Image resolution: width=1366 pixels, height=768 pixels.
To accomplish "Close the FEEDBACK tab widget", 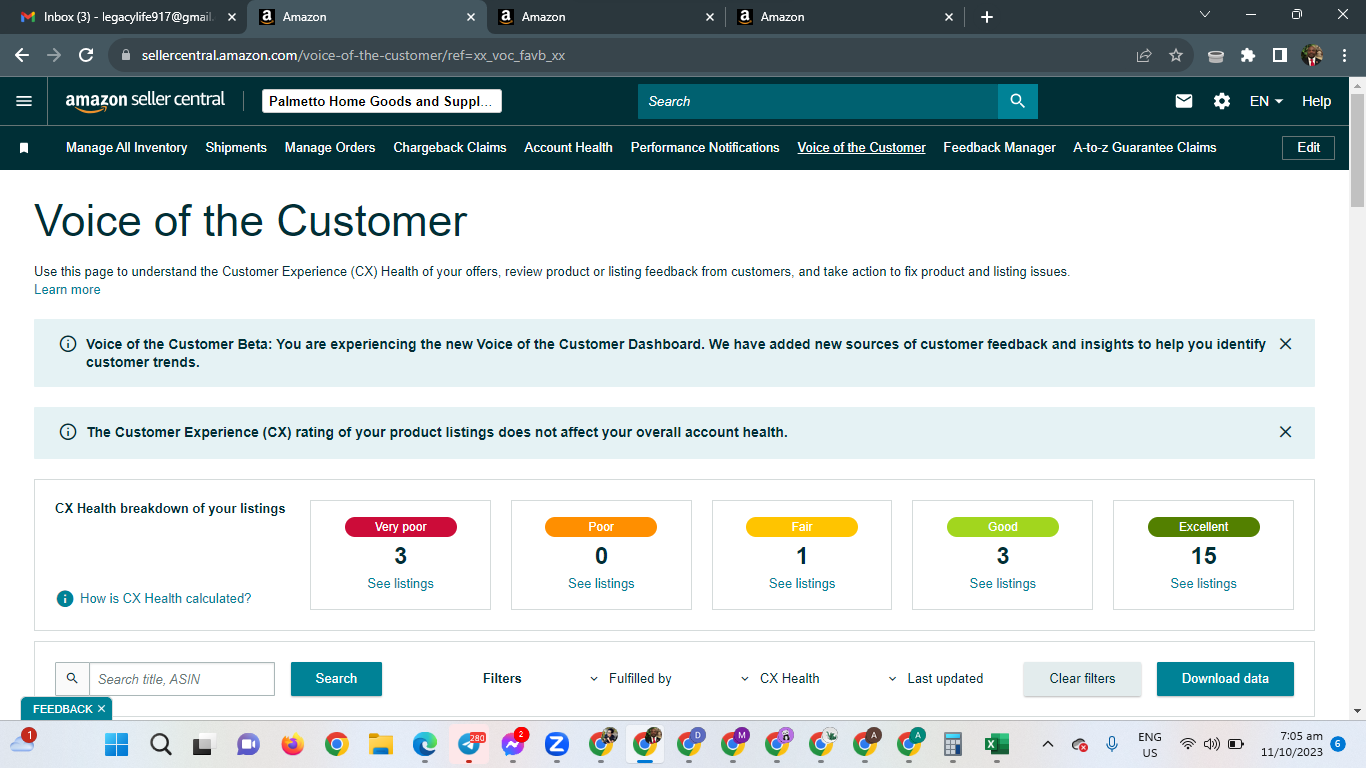I will [102, 709].
